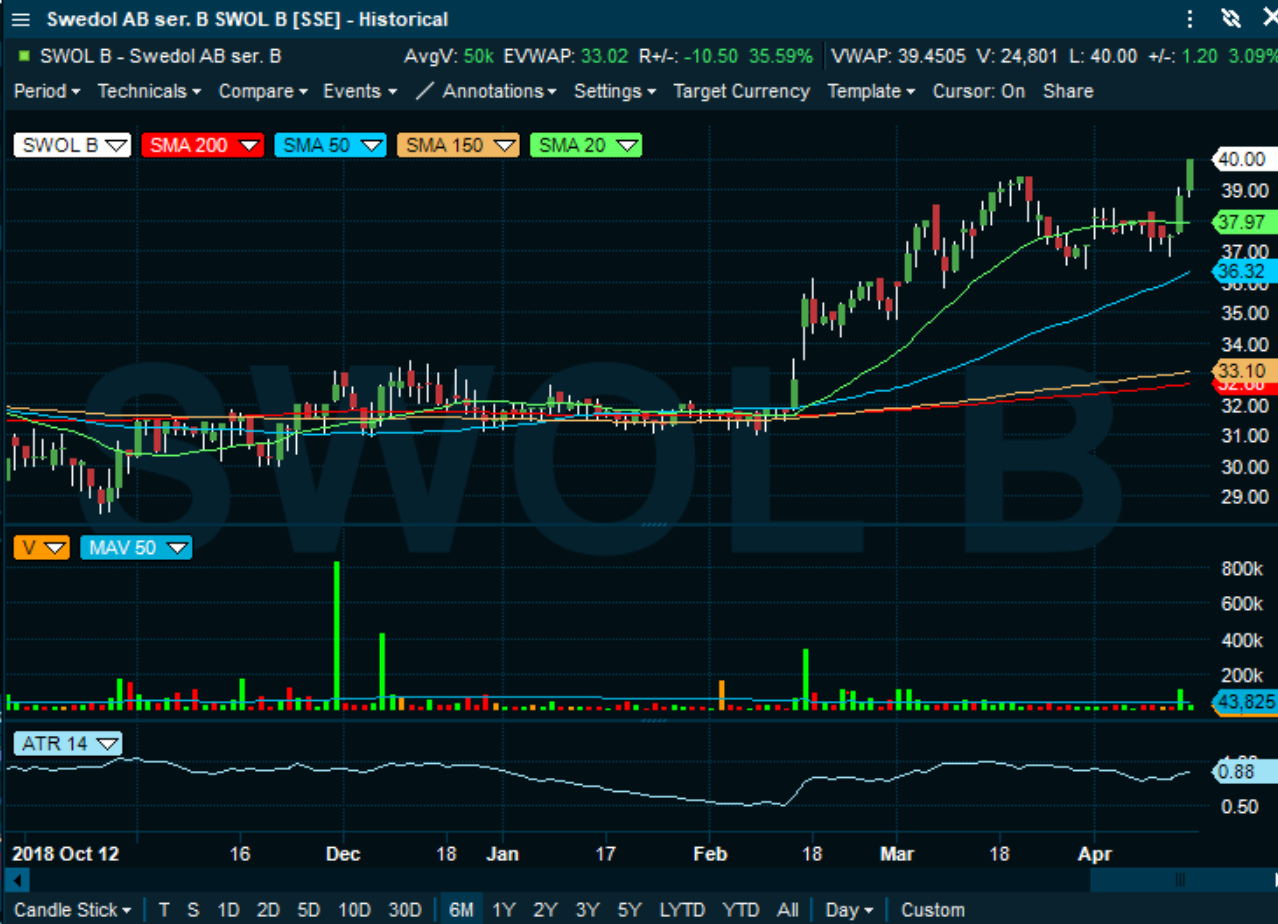The height and width of the screenshot is (924, 1278).
Task: Click Target Currency
Action: (741, 91)
